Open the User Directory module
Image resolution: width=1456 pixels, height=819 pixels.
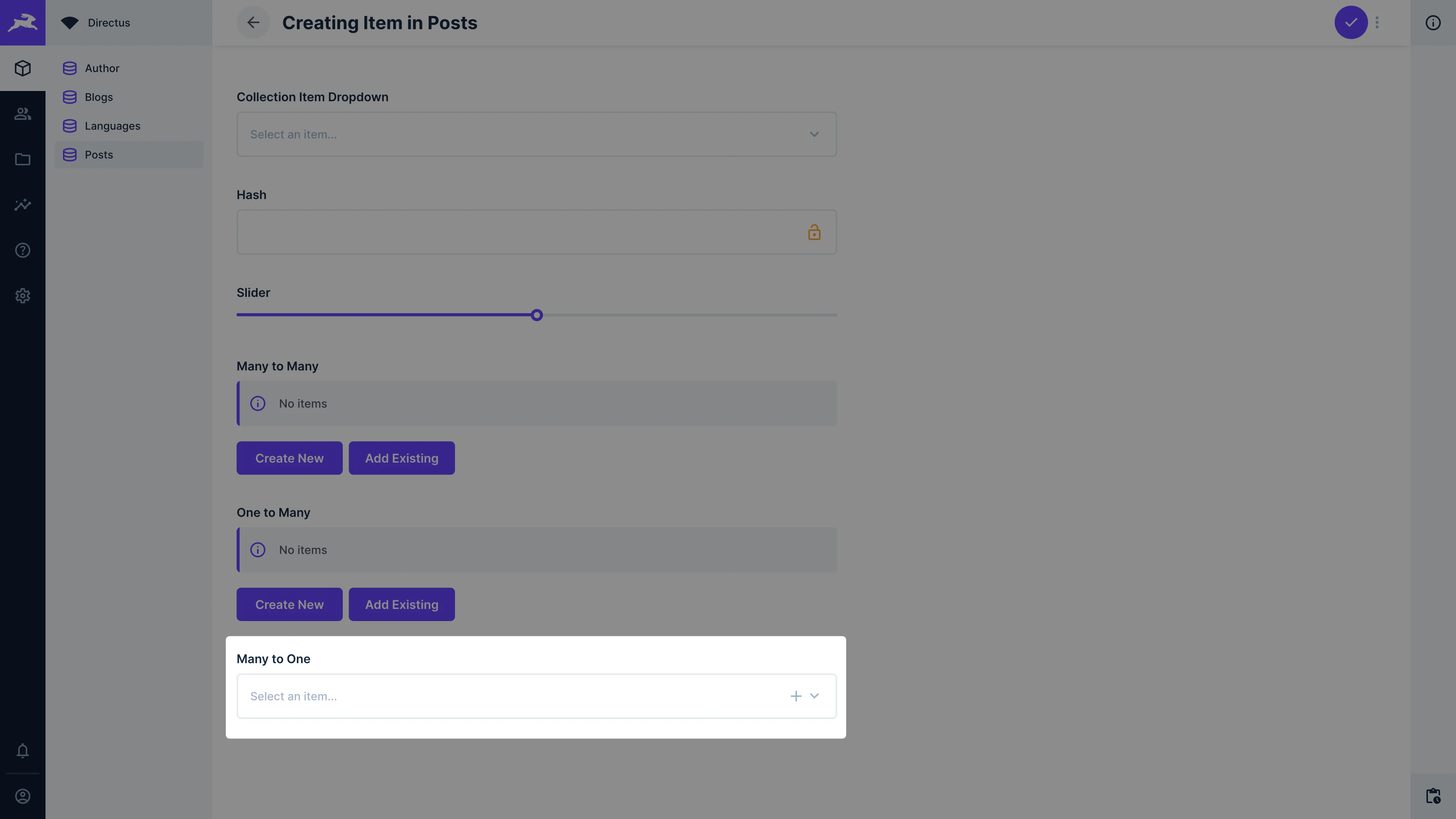[x=23, y=114]
